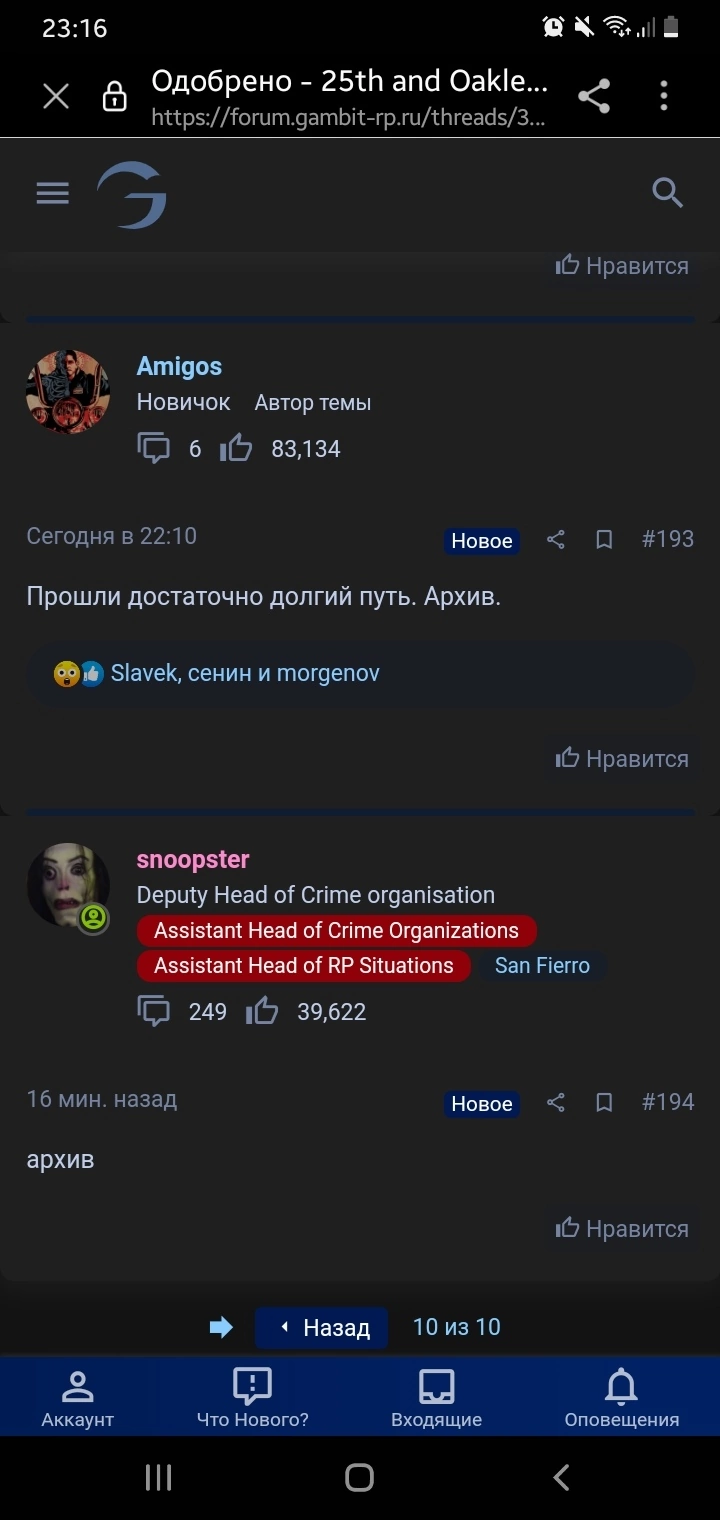Share page using browser share icon
720x1520 pixels.
(x=594, y=96)
